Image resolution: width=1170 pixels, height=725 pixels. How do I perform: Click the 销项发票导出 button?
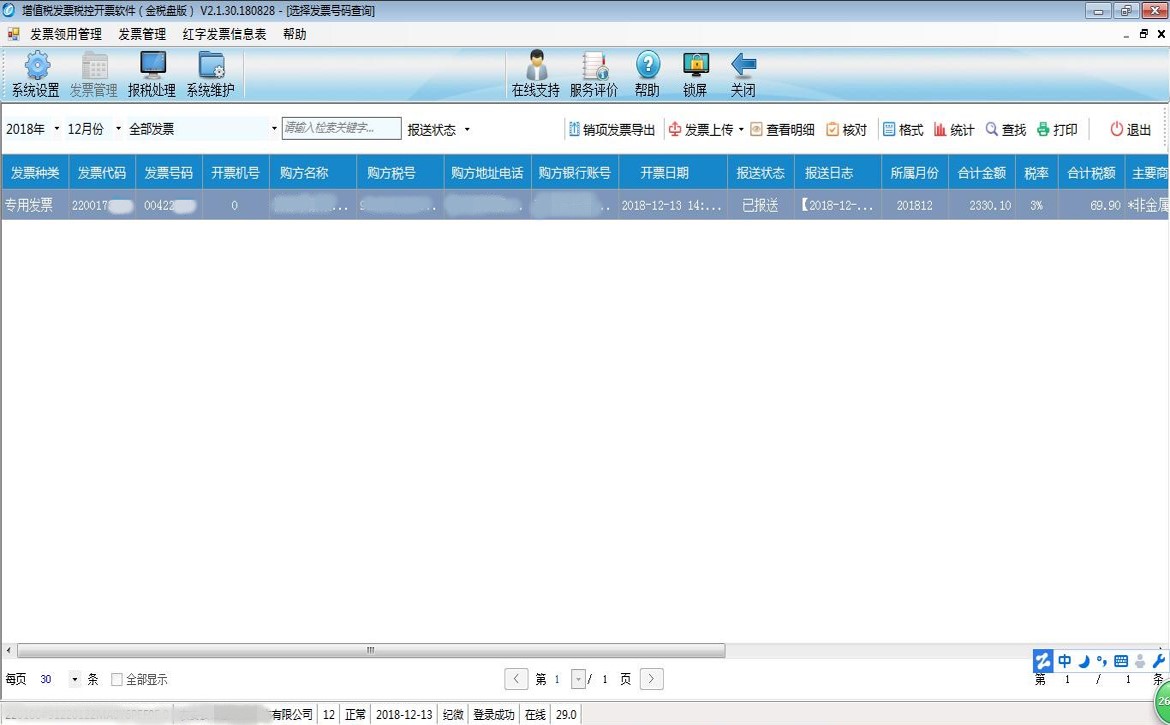611,130
